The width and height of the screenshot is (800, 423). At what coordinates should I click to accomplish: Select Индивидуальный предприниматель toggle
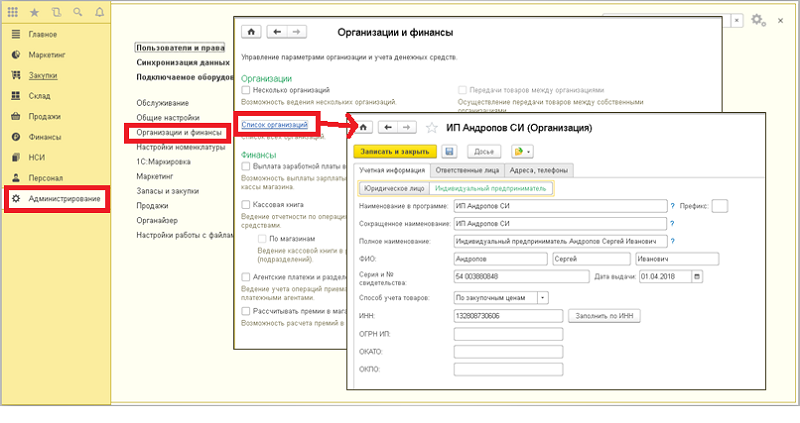(x=490, y=188)
